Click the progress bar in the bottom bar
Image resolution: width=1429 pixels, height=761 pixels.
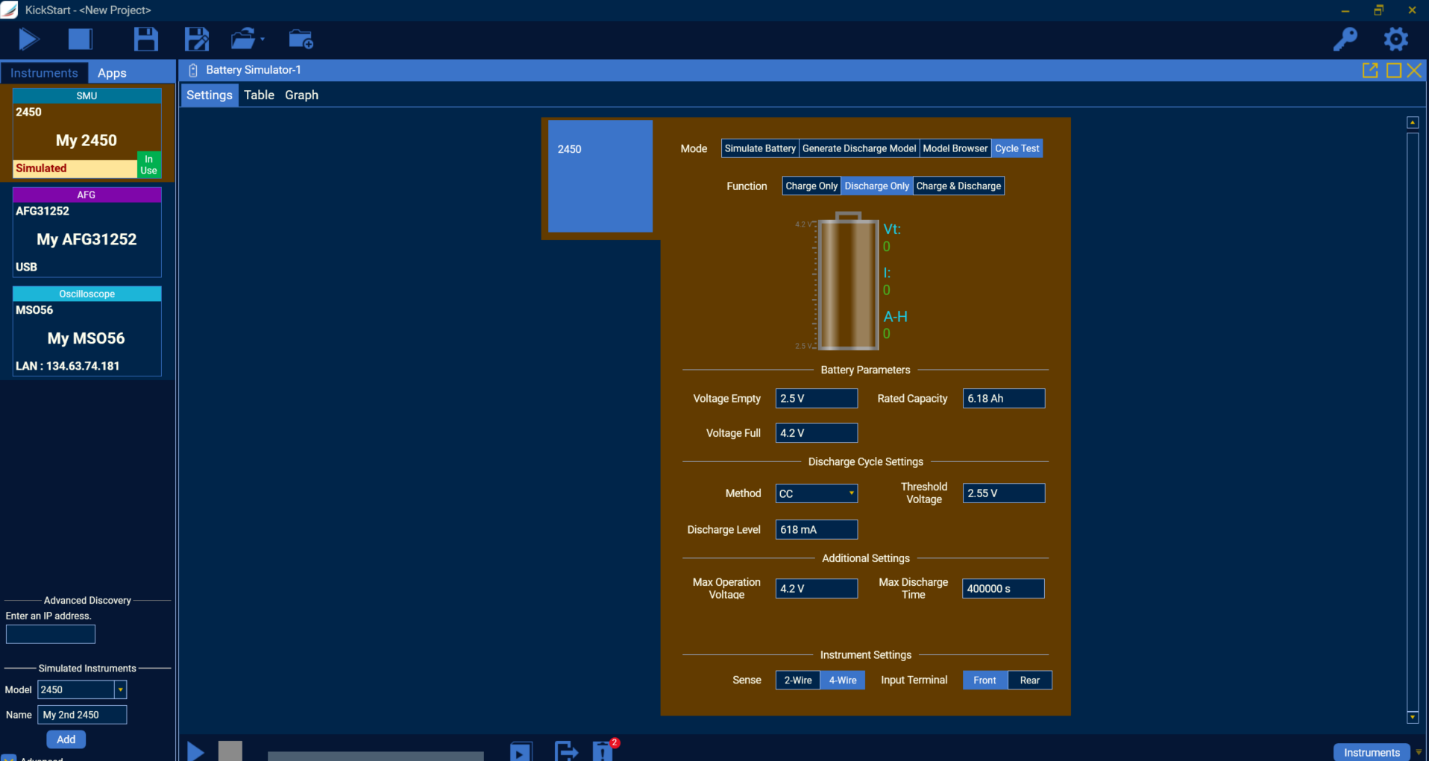click(376, 756)
